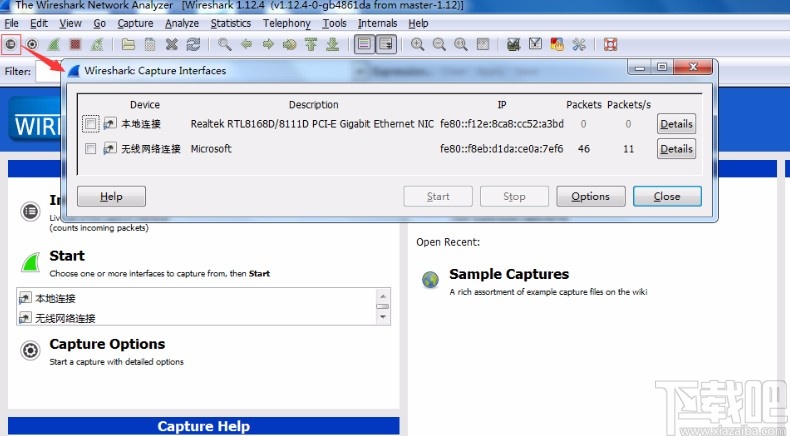Open the Help menu
The image size is (790, 436).
click(x=418, y=23)
